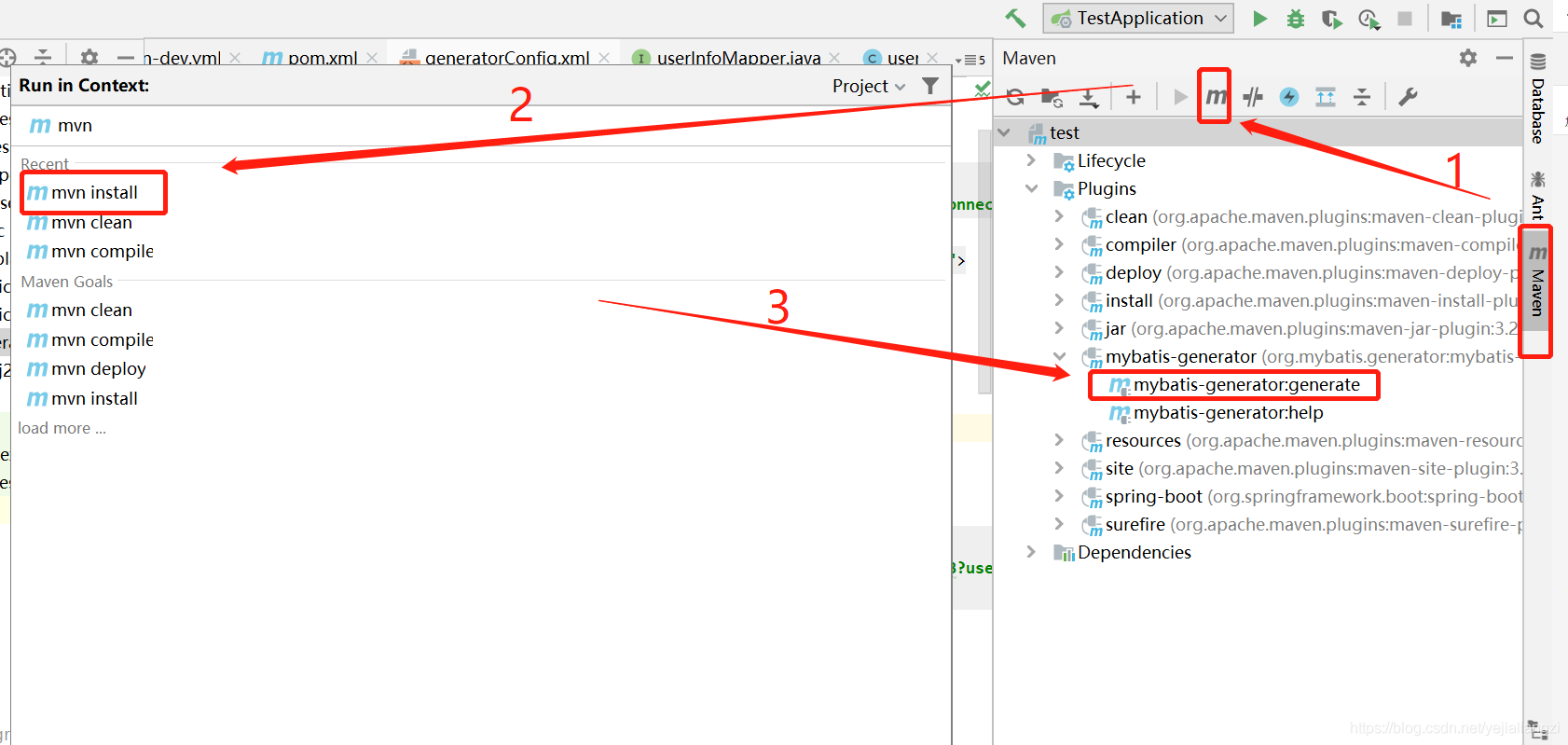Click the mvn command input field
Viewport: 1568px width, 745px height.
[481, 126]
